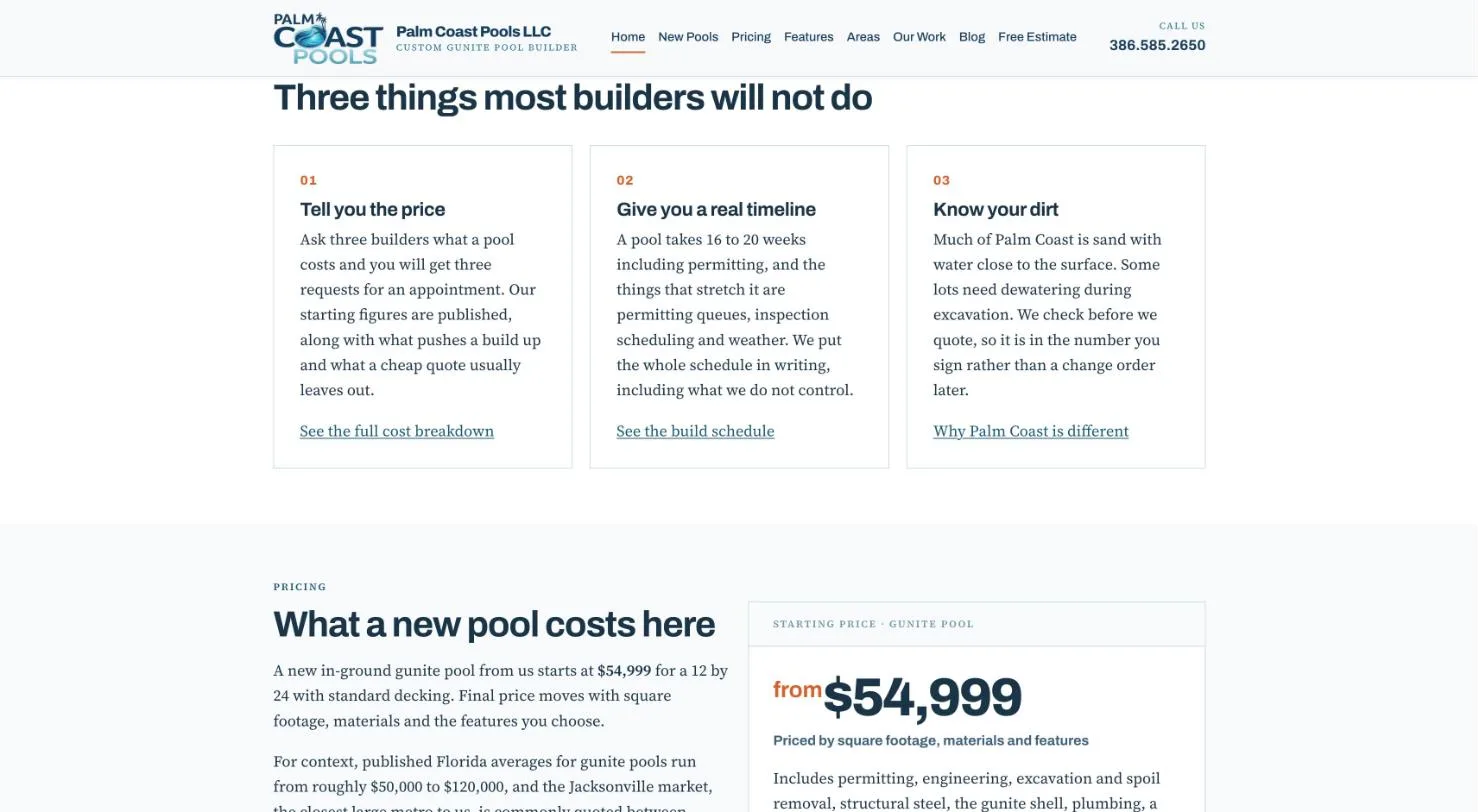Open the Home nav item
The width and height of the screenshot is (1478, 812).
(628, 37)
